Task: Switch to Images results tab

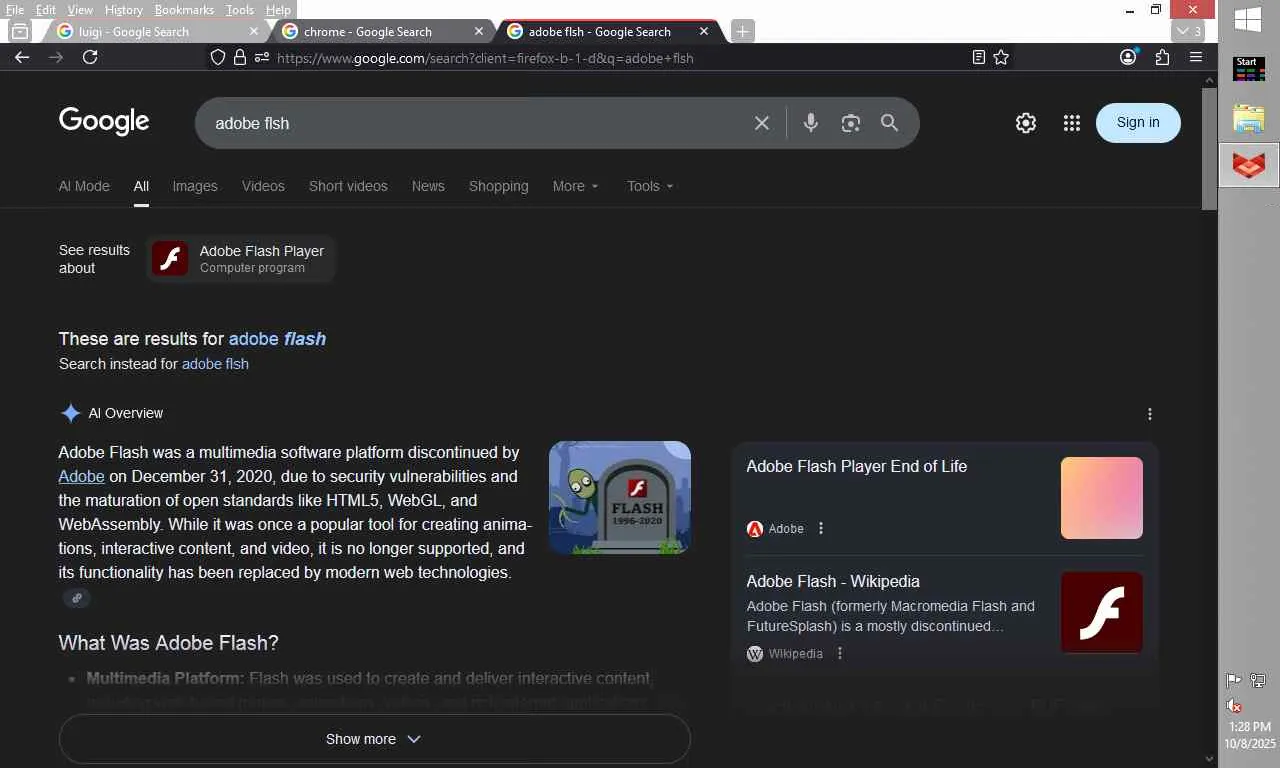Action: 195,186
